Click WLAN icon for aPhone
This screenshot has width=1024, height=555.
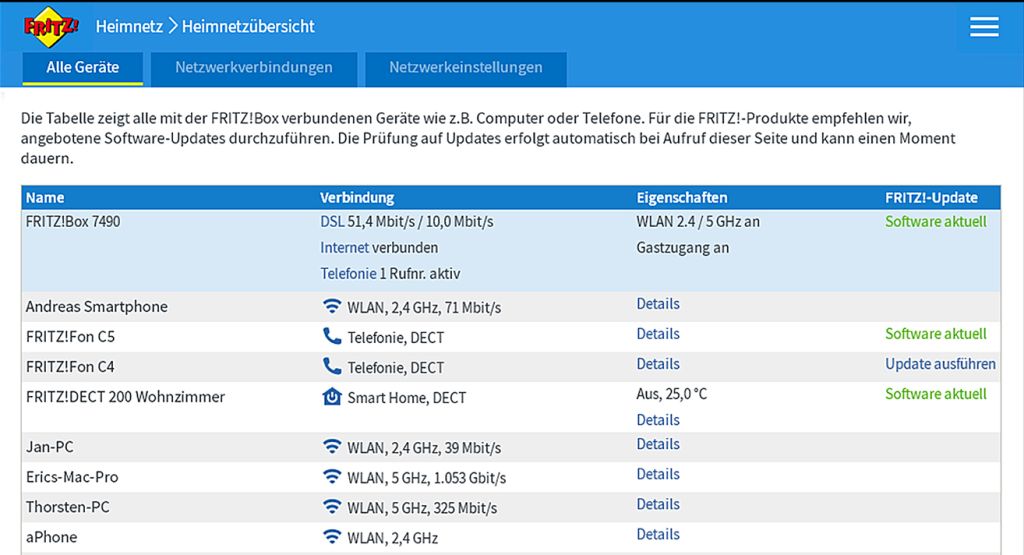(x=332, y=536)
